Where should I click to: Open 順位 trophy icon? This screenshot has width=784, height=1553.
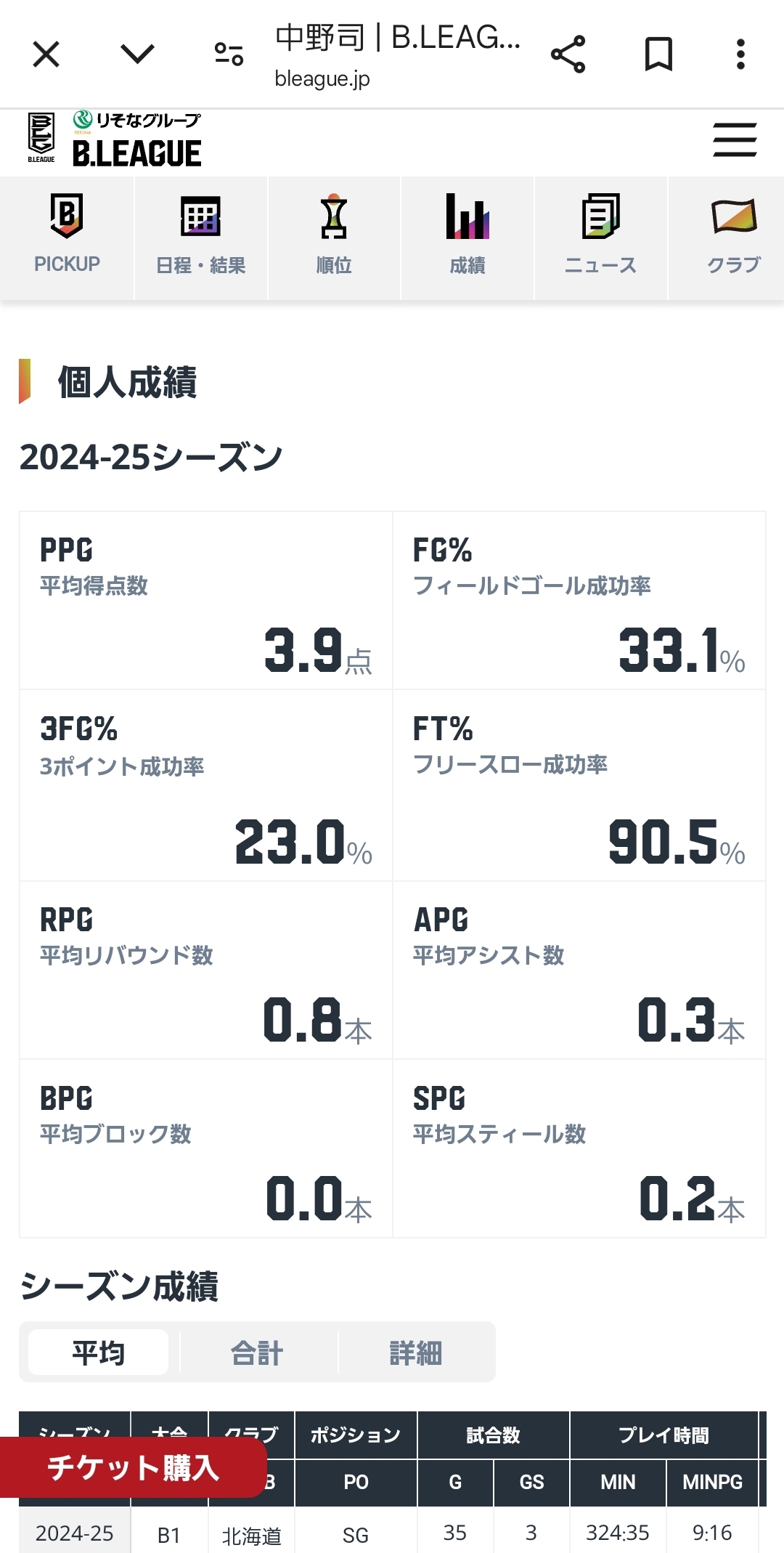tap(334, 216)
